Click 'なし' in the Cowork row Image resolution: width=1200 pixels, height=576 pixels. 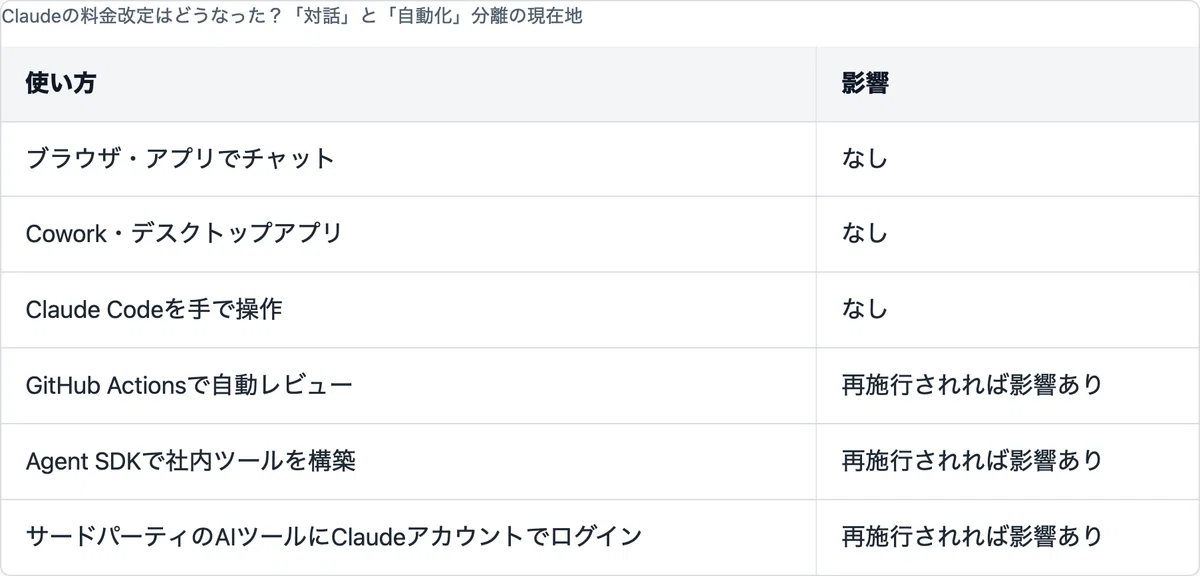click(865, 234)
